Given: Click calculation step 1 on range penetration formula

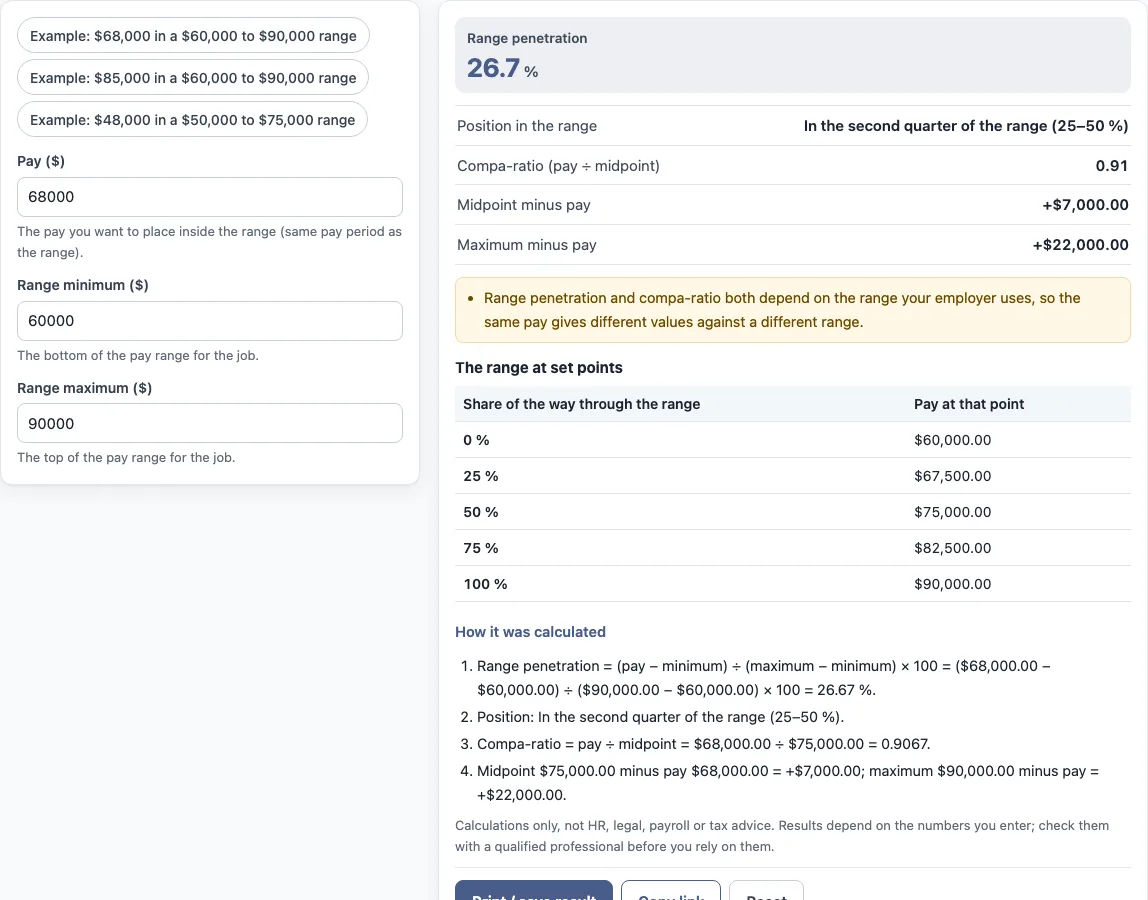Looking at the screenshot, I should point(764,678).
